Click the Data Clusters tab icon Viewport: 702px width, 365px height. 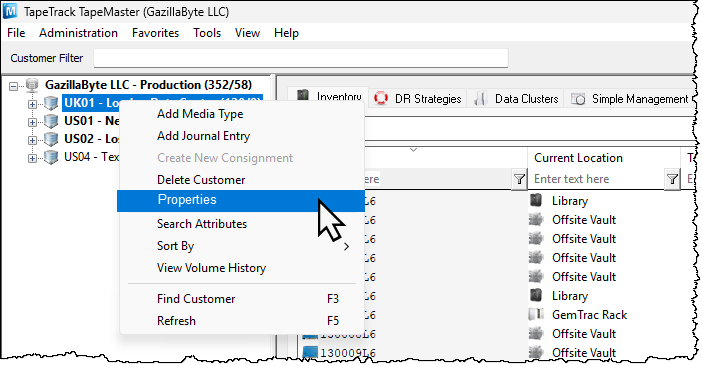pos(480,98)
